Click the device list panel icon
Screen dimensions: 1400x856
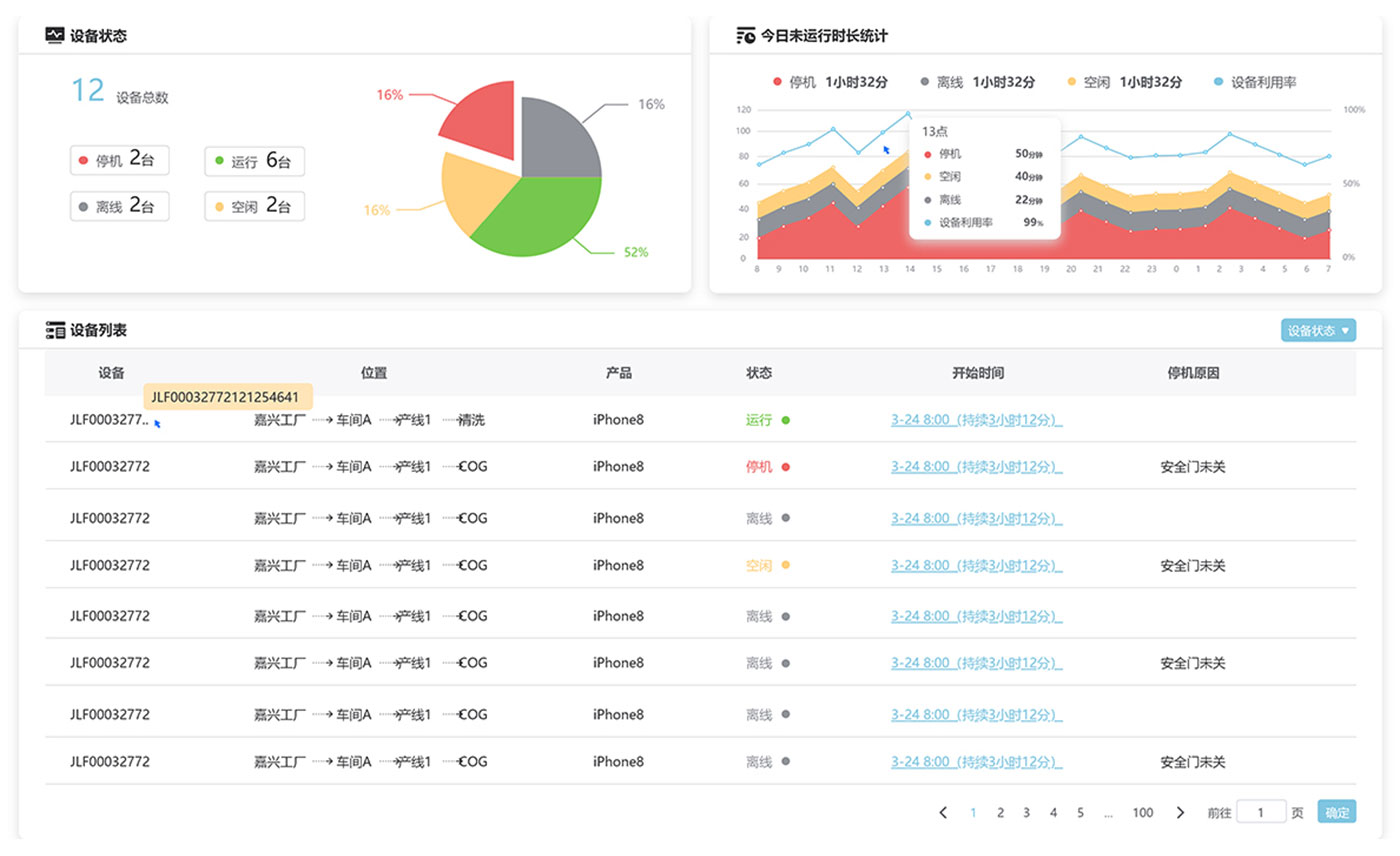click(x=55, y=330)
